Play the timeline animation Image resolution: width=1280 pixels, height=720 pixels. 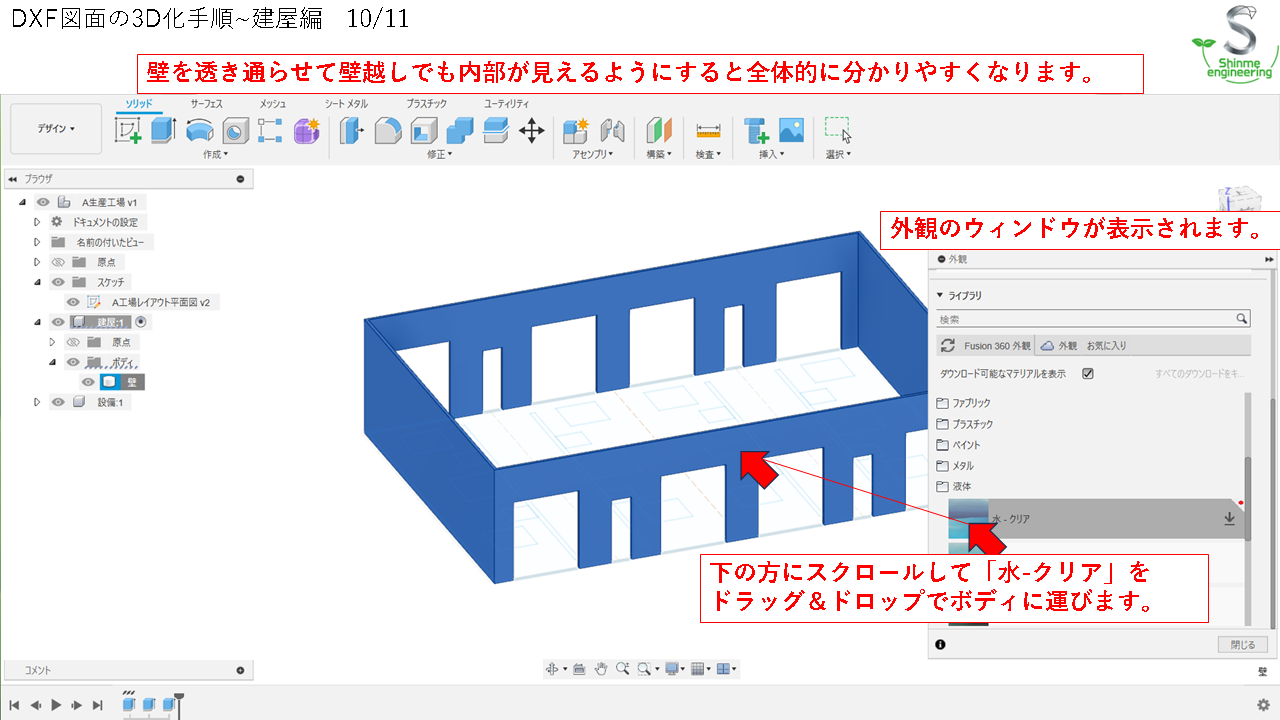[x=56, y=705]
